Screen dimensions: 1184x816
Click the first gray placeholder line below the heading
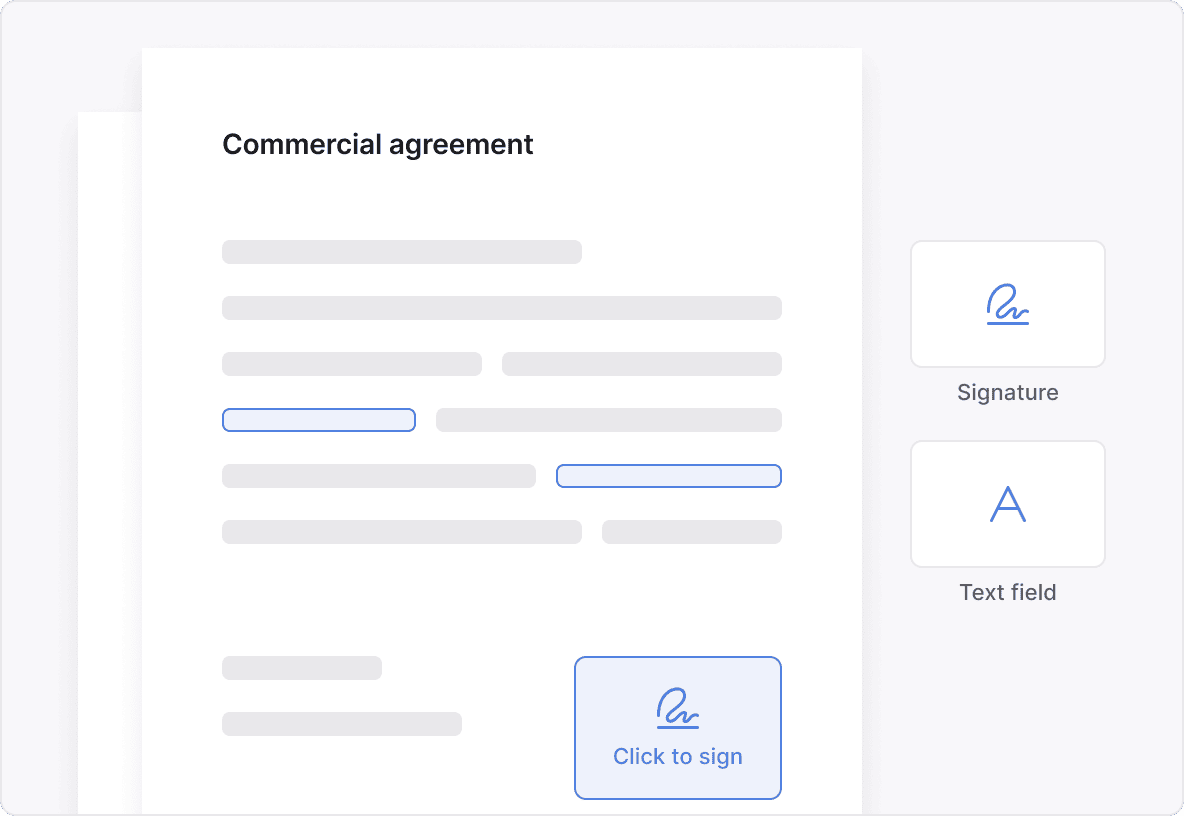click(402, 252)
